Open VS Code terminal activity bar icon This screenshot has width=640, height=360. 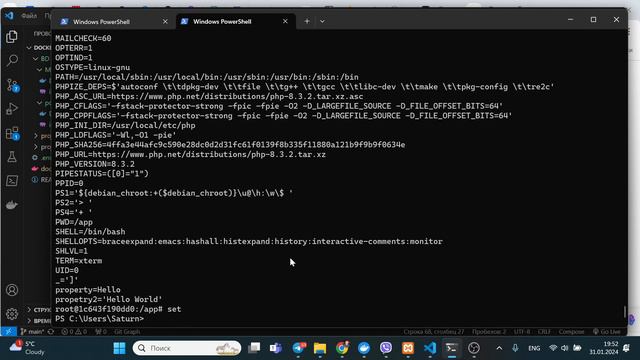(x=12, y=181)
